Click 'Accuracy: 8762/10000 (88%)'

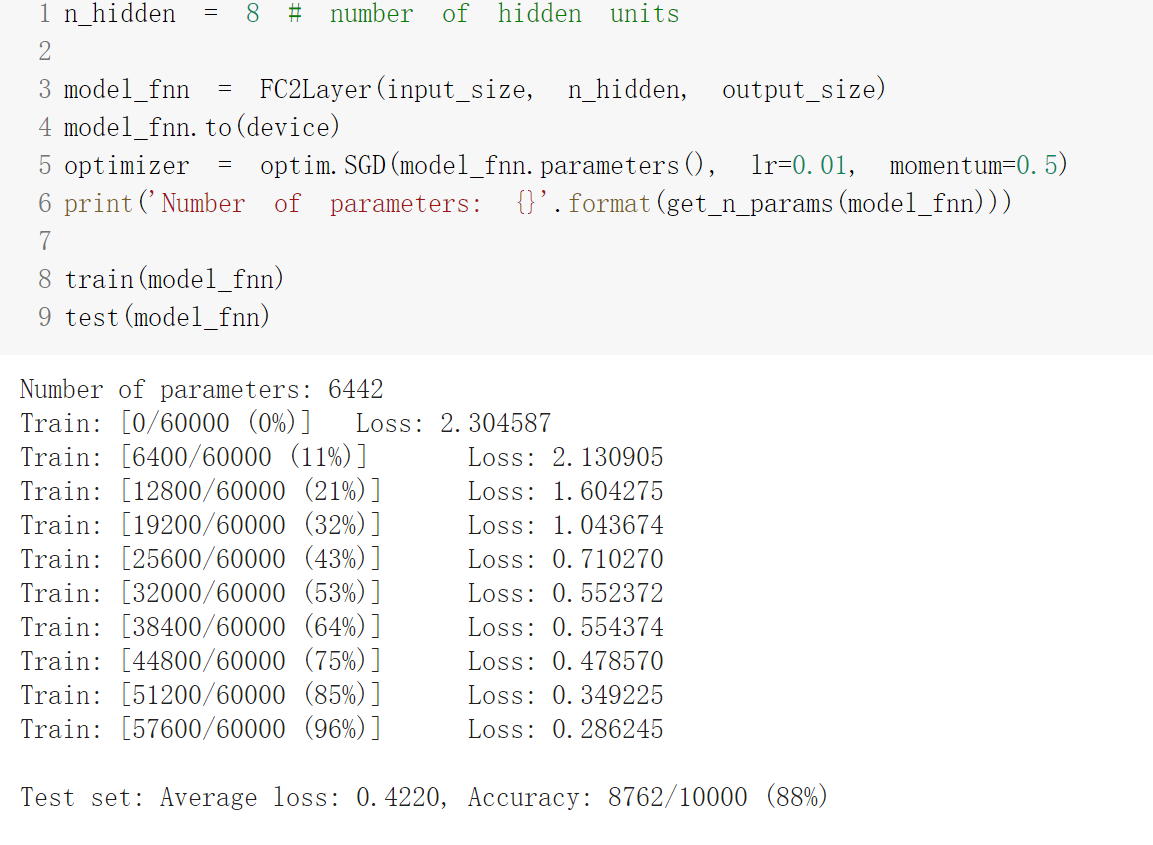click(x=648, y=797)
